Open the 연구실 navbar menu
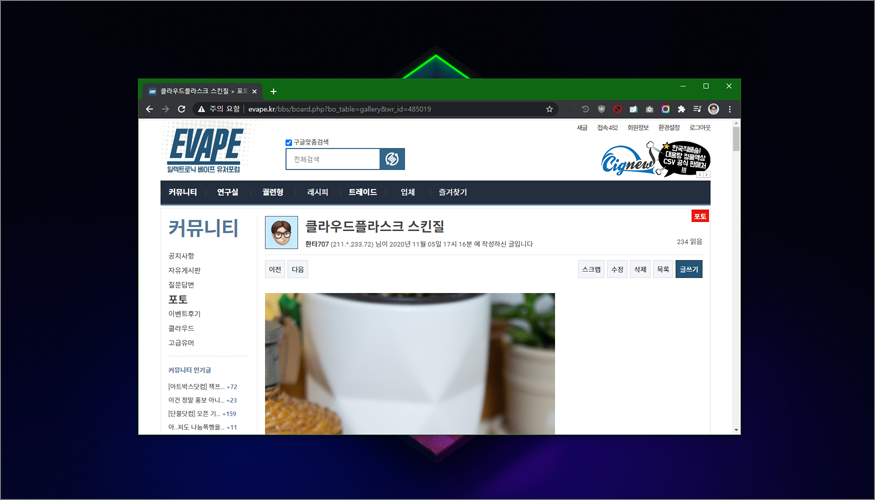The height and width of the screenshot is (500, 875). point(228,192)
